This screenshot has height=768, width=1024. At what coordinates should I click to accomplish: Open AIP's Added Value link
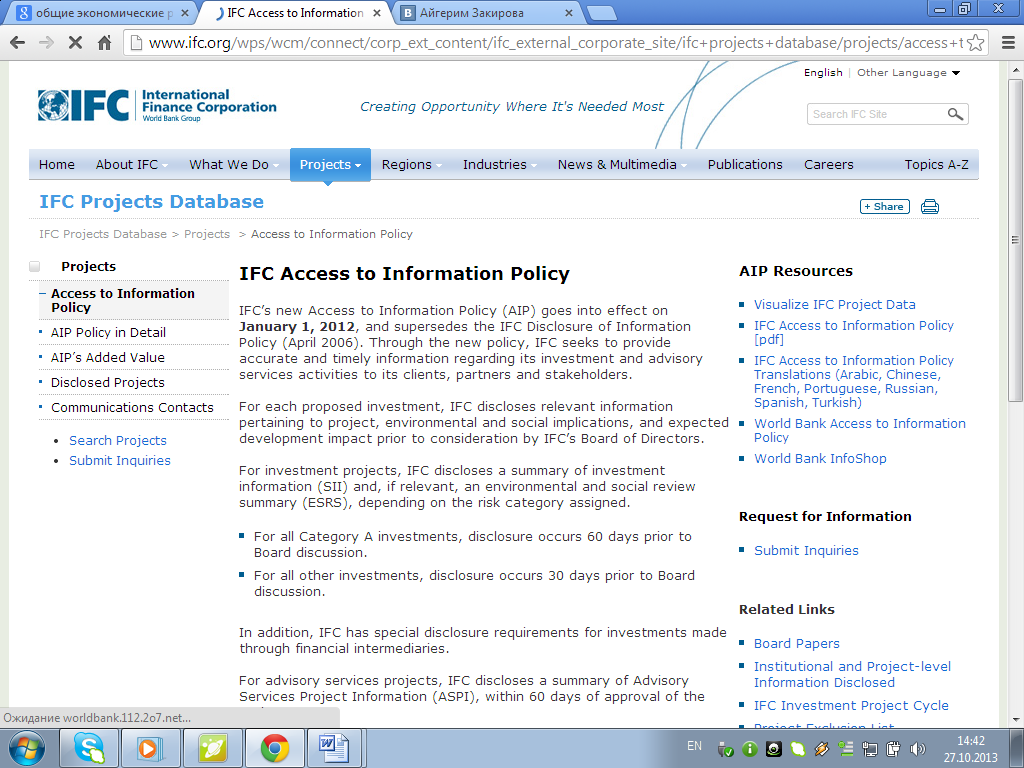coord(108,358)
